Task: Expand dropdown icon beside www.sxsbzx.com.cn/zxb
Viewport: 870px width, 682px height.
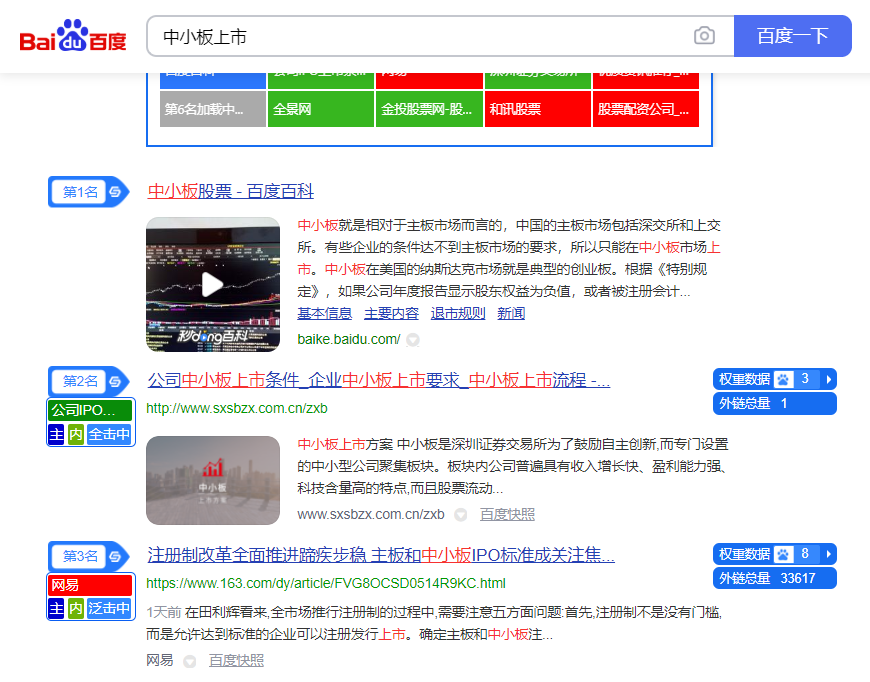Action: (x=461, y=515)
